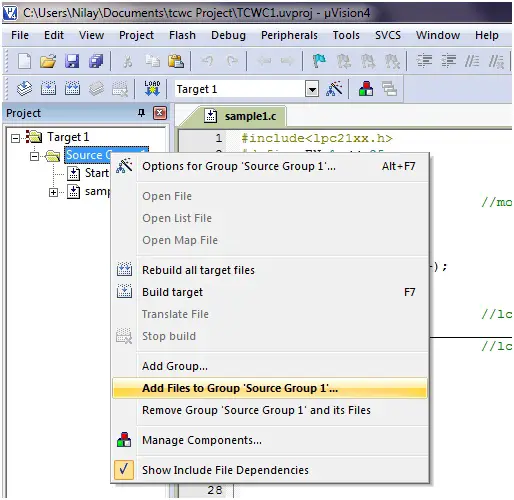Open the SVCS menu

pos(388,35)
